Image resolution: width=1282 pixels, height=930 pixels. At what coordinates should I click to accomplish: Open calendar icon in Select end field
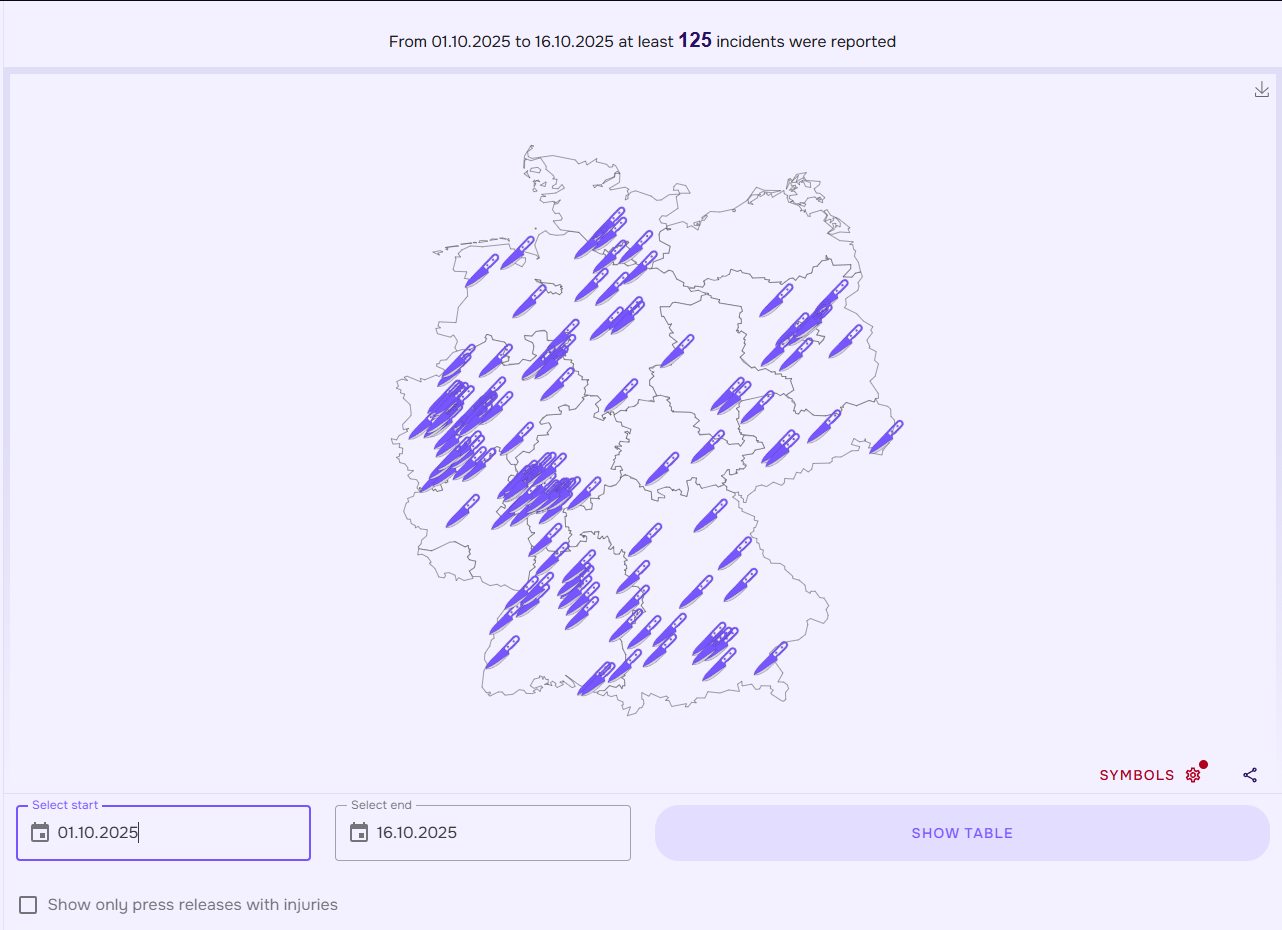pyautogui.click(x=359, y=832)
